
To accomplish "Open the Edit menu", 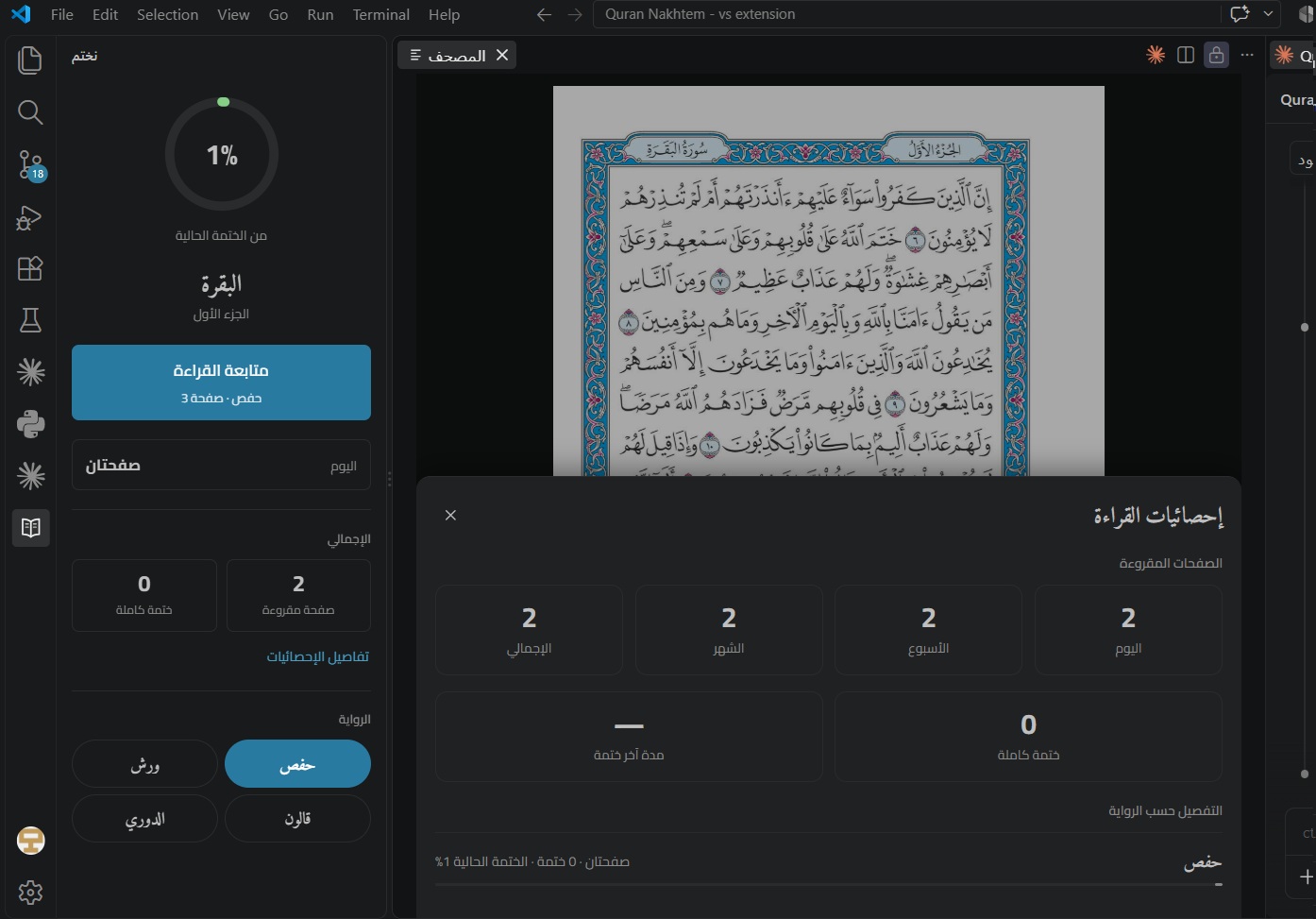I will click(x=105, y=14).
